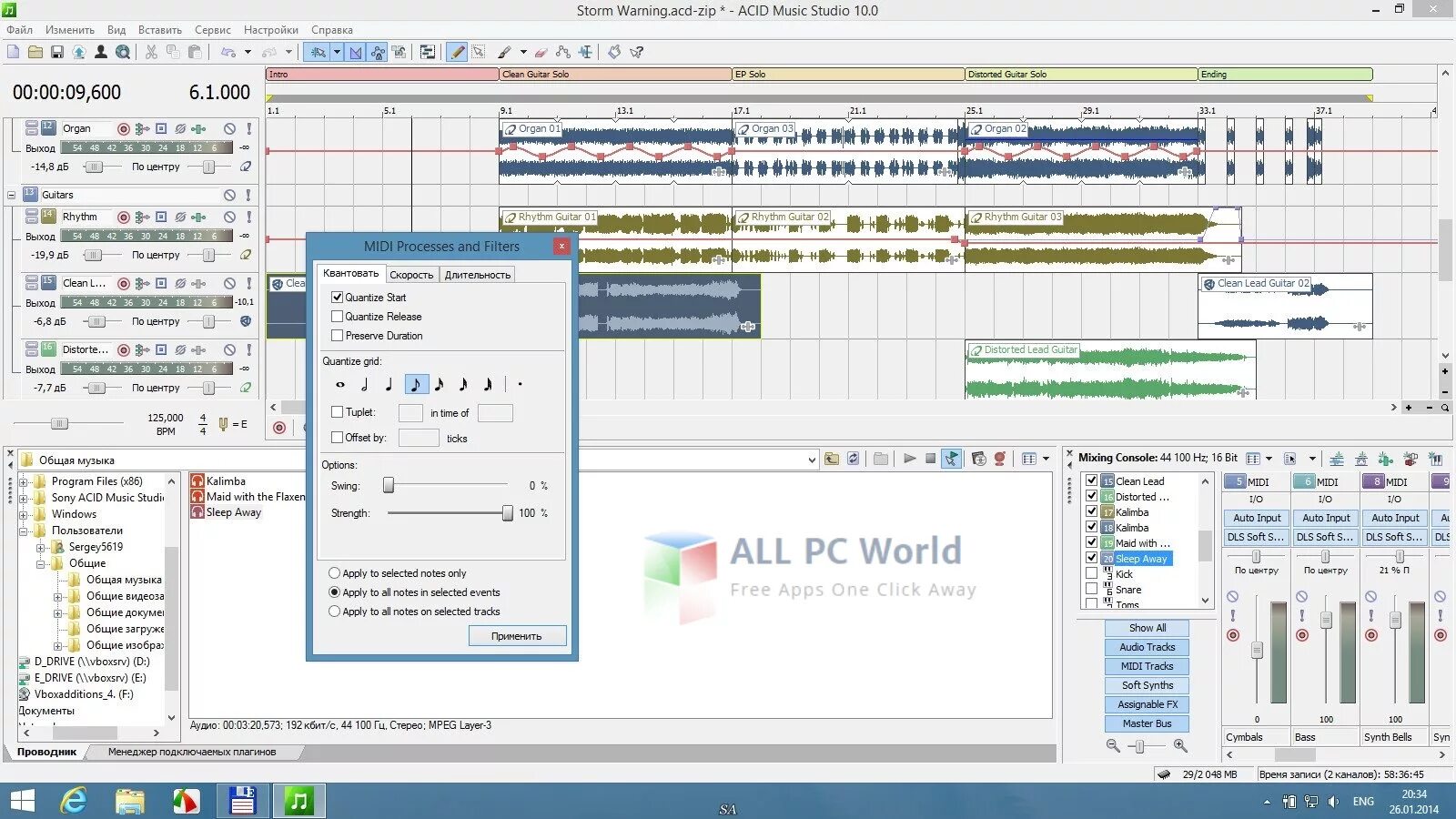1456x819 pixels.
Task: Open a project with the folder icon
Action: pos(35,52)
